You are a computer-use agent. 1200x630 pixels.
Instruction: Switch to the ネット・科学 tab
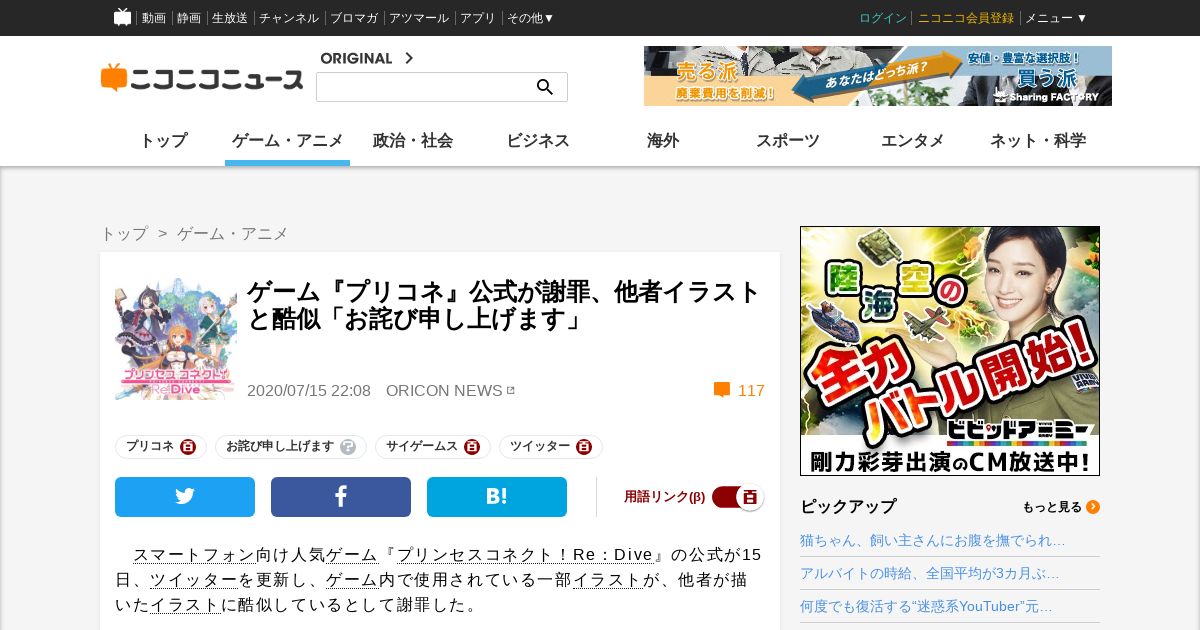pos(1038,141)
